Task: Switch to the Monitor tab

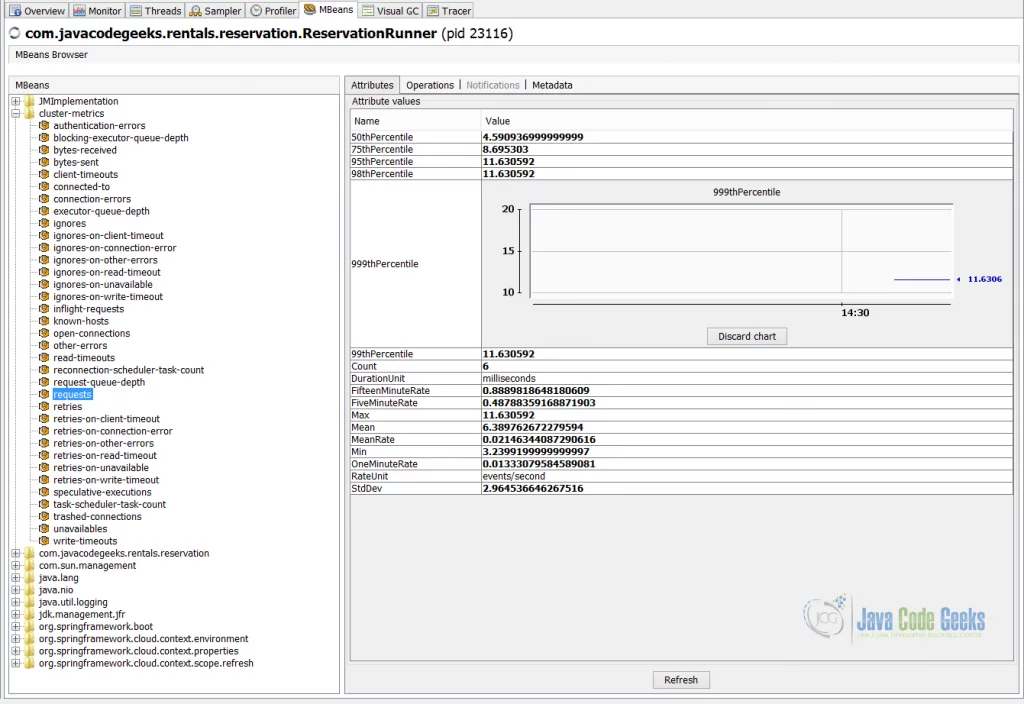Action: point(97,10)
